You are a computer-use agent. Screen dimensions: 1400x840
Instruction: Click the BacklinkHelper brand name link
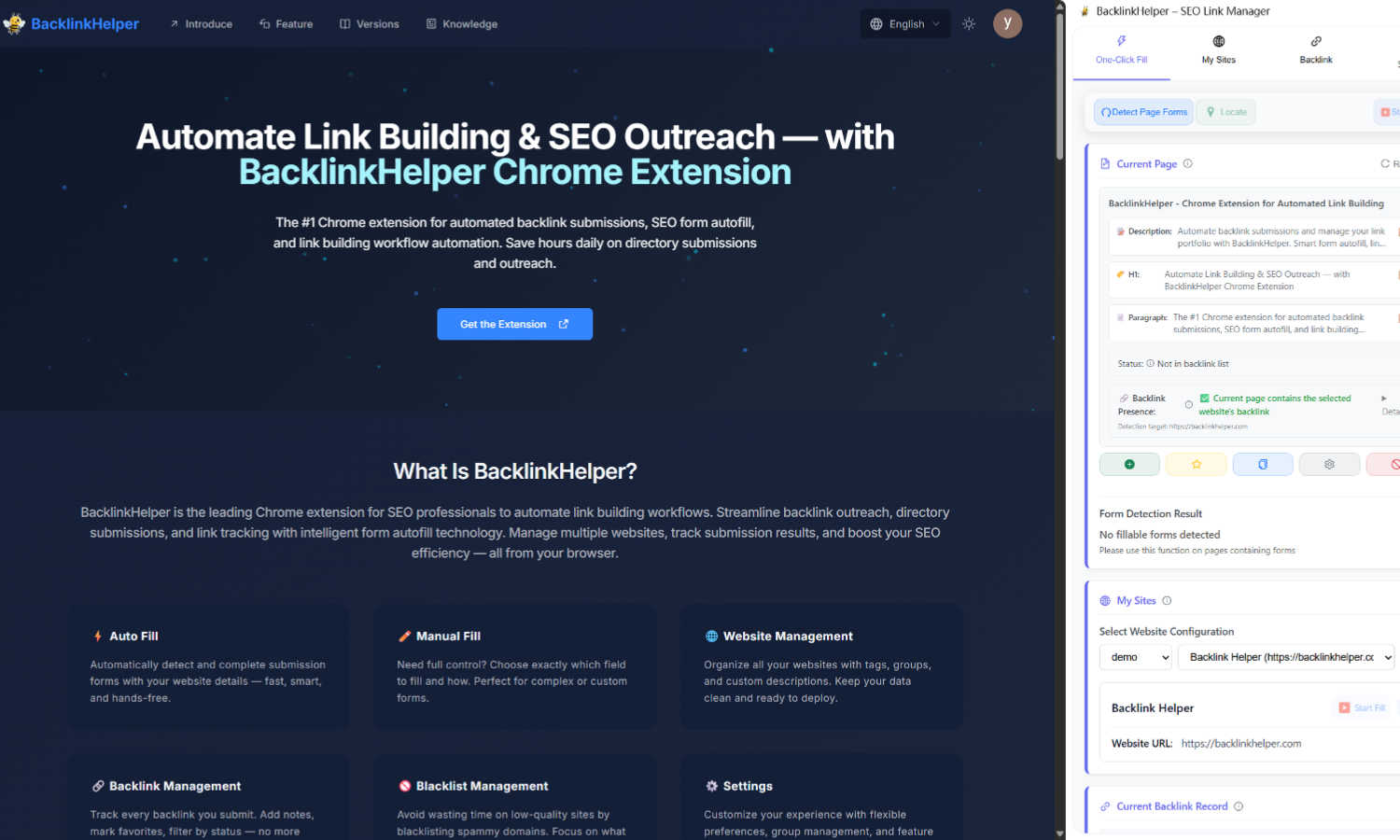[85, 24]
